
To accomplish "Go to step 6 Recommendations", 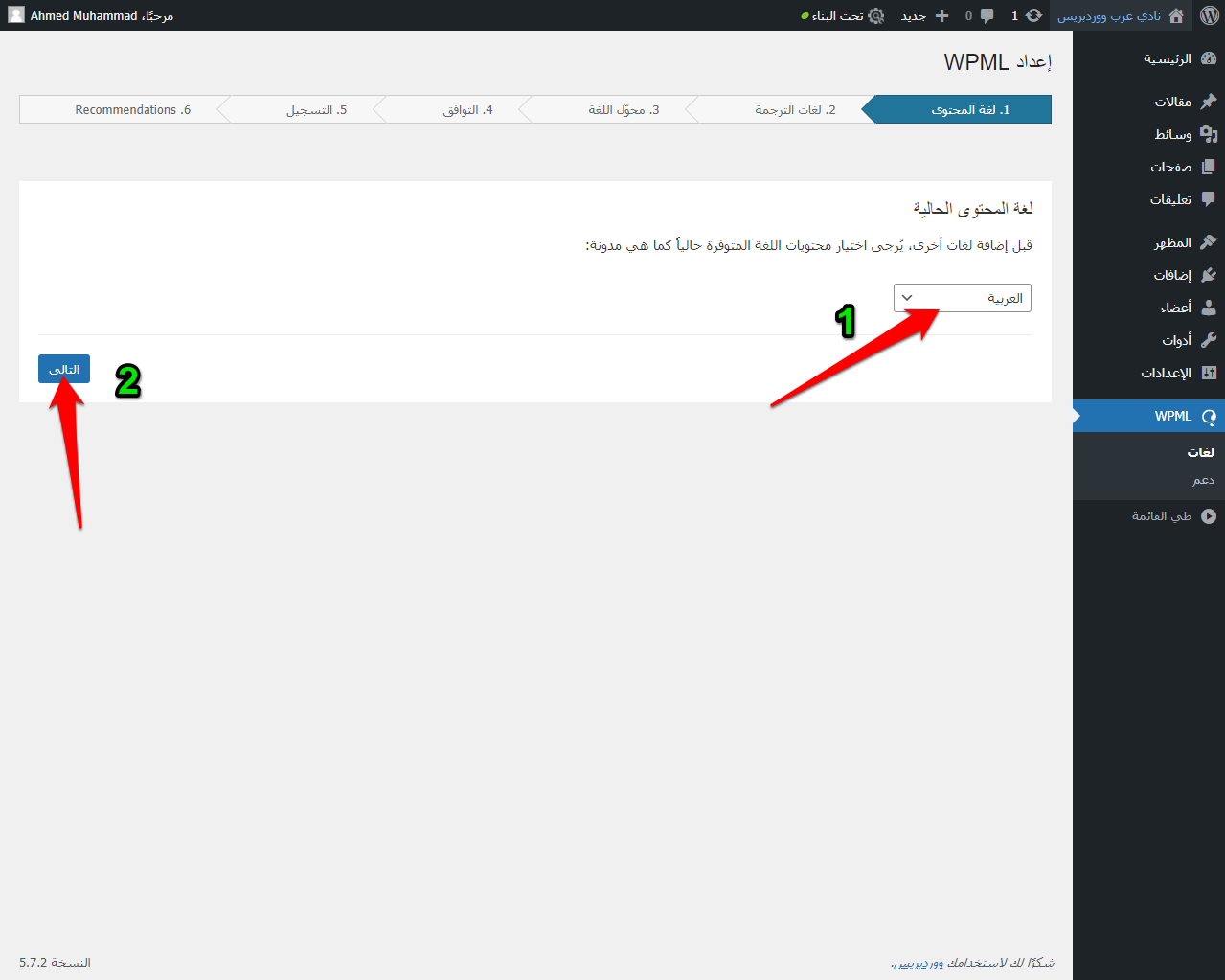I will coord(133,110).
